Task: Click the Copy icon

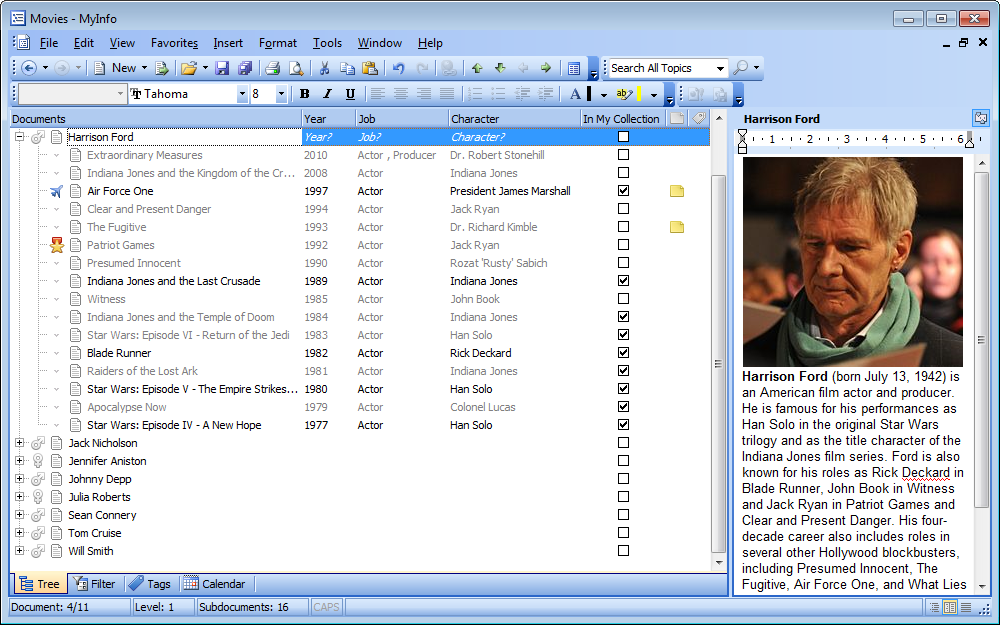Action: [x=347, y=68]
